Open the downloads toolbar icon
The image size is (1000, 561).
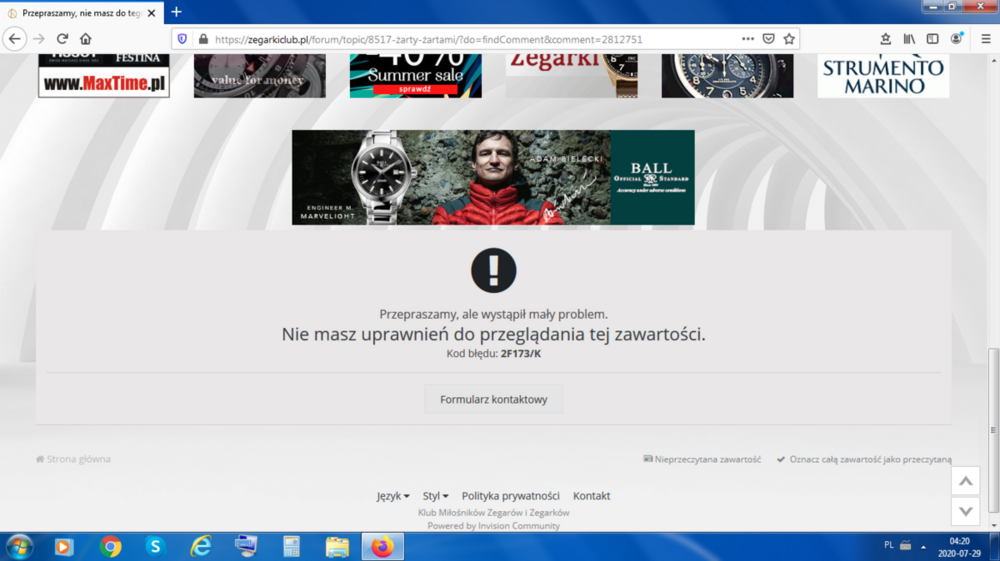pyautogui.click(x=885, y=39)
